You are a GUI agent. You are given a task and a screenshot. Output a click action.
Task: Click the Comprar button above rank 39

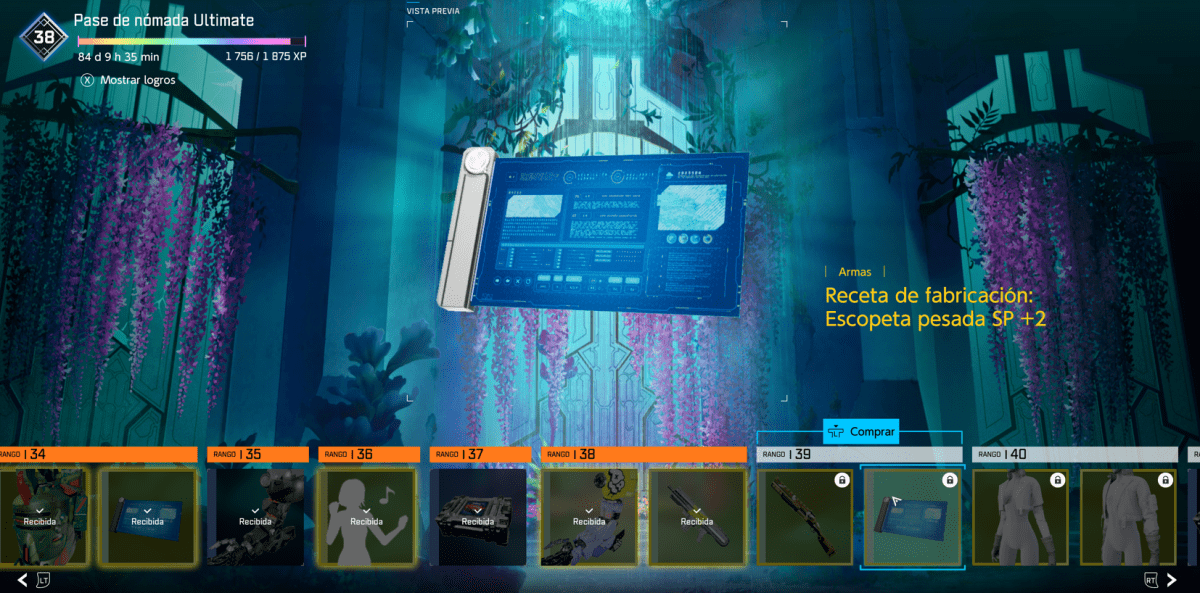tap(859, 432)
